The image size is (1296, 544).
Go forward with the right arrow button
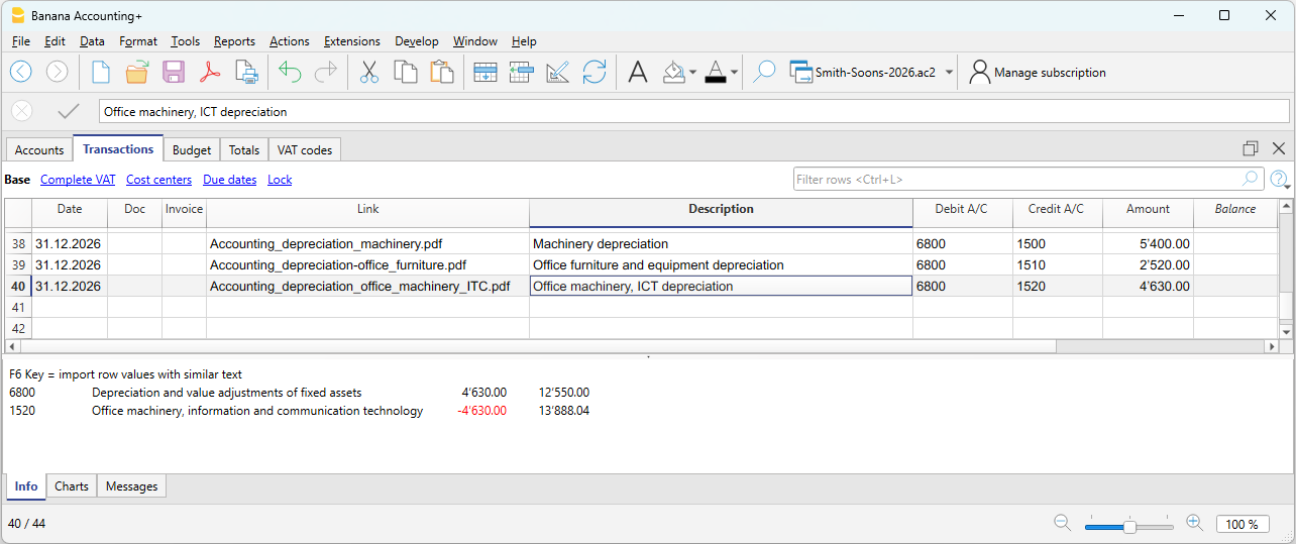click(x=57, y=72)
